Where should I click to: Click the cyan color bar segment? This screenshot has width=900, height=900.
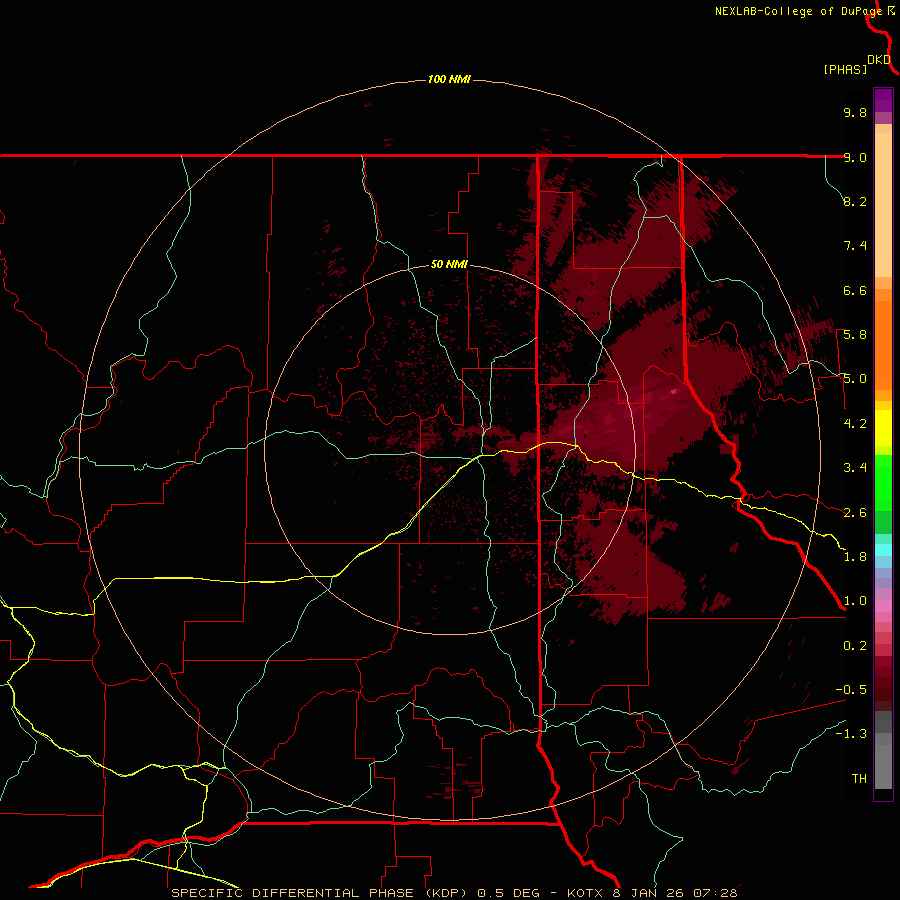pos(883,550)
